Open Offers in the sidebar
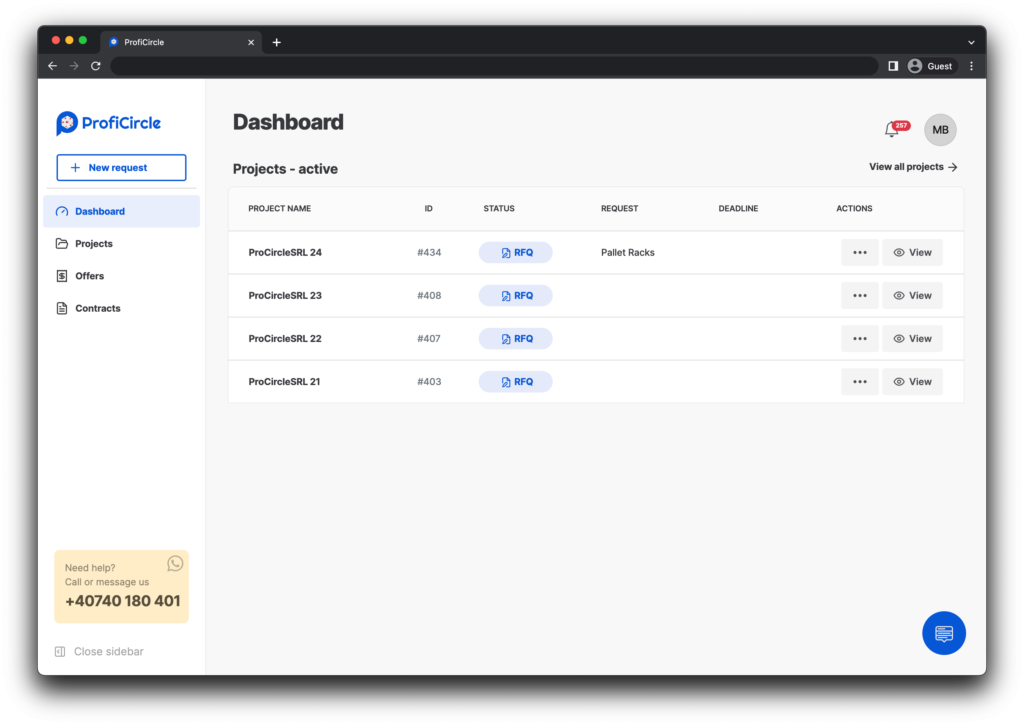The image size is (1024, 725). (121, 276)
